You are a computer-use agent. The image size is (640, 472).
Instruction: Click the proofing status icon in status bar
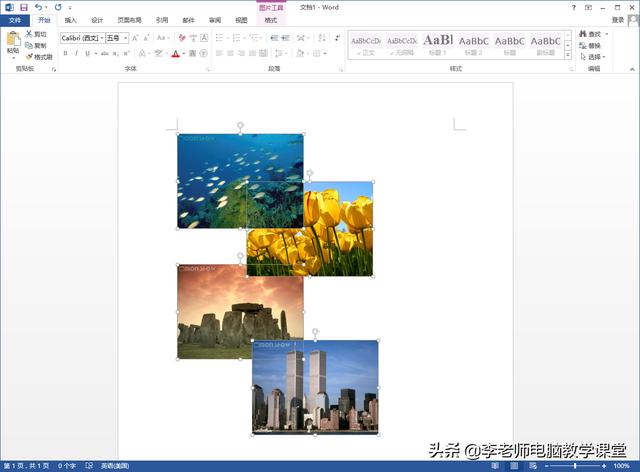pyautogui.click(x=89, y=465)
